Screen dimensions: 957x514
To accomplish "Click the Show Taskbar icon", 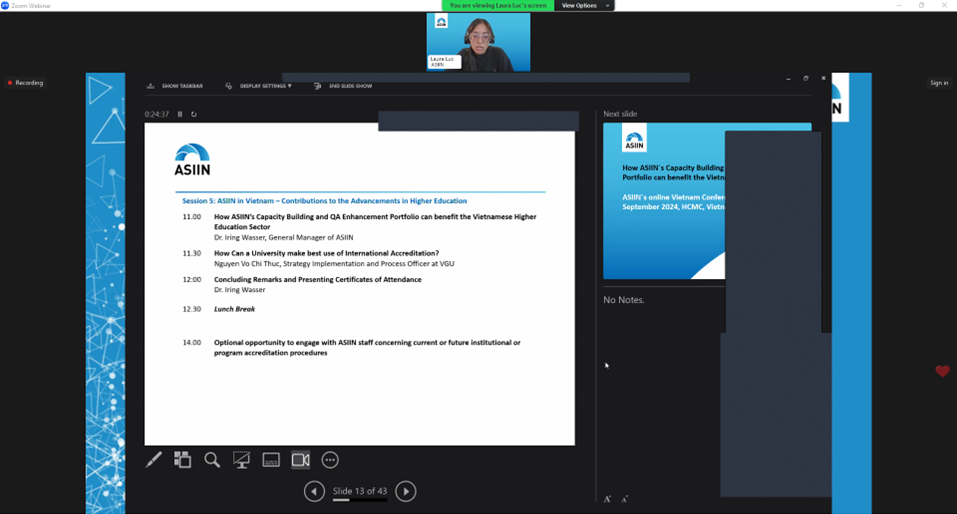I will pos(151,86).
